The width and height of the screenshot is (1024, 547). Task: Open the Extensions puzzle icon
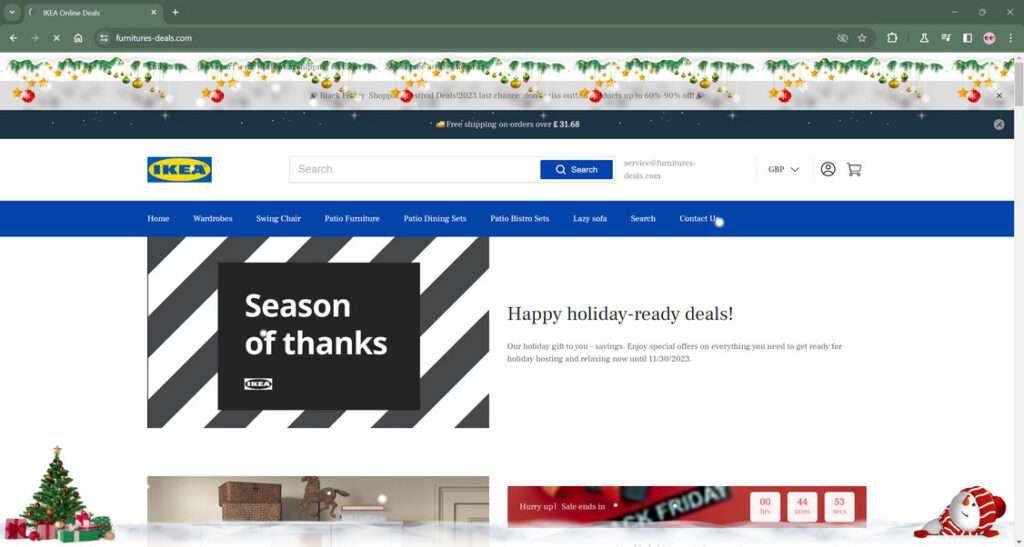[892, 39]
